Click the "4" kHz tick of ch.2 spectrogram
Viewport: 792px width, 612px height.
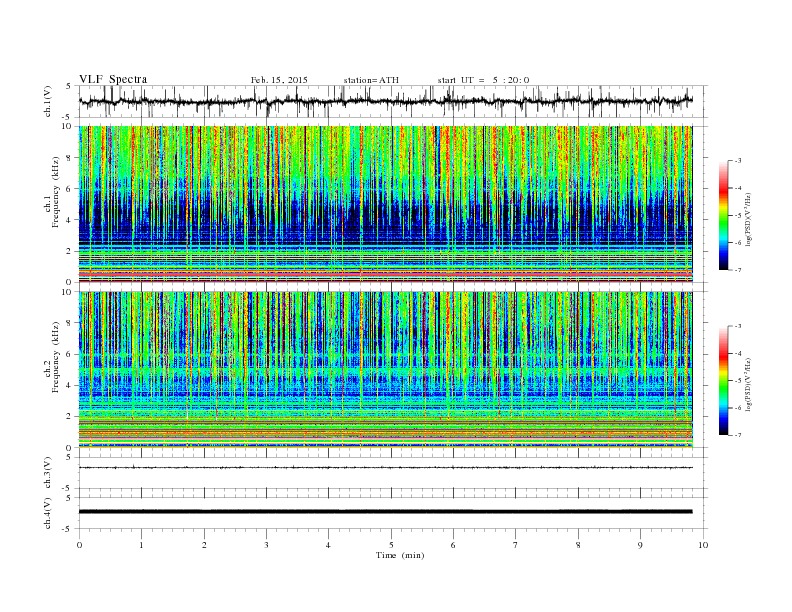[x=70, y=385]
